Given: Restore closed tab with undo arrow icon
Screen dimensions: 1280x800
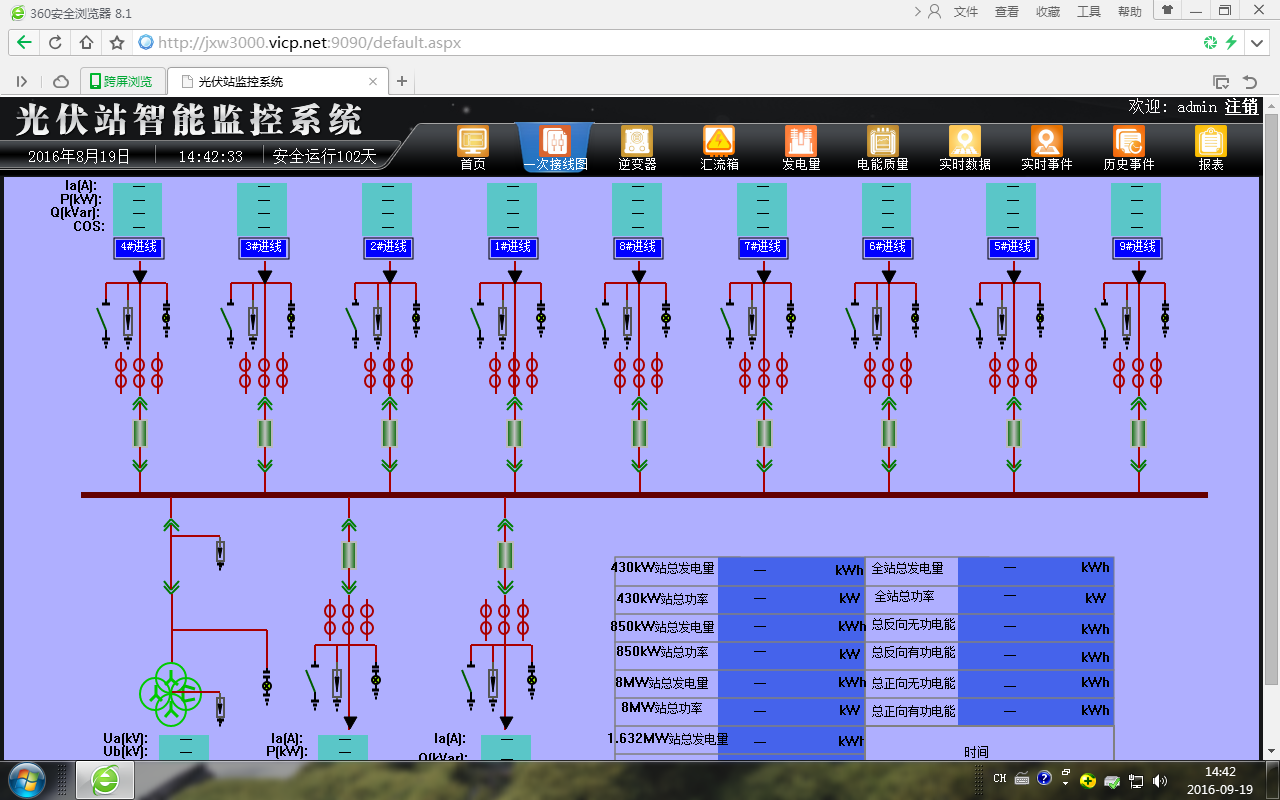Looking at the screenshot, I should click(1249, 82).
